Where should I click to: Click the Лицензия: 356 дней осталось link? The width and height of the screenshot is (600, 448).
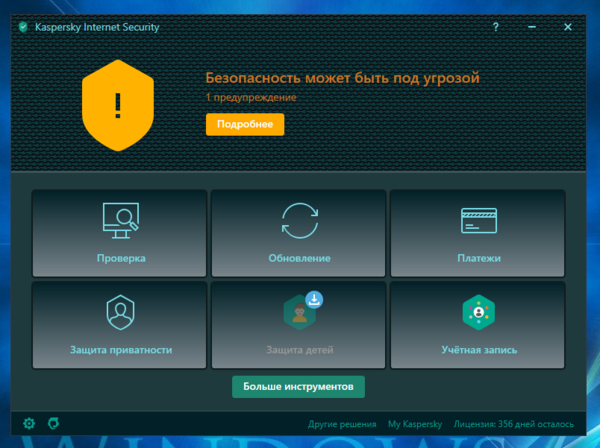click(514, 424)
